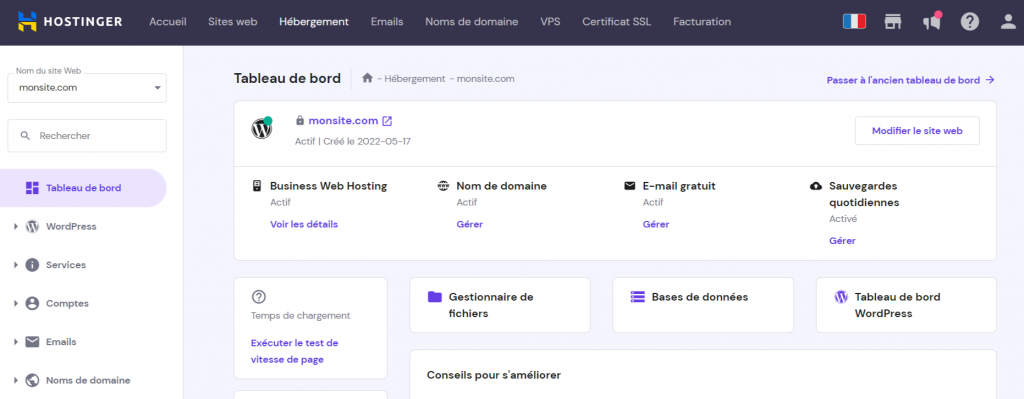Click the 'Actif | Créé le 2022-05-17' text
The width and height of the screenshot is (1024, 399).
pos(353,141)
